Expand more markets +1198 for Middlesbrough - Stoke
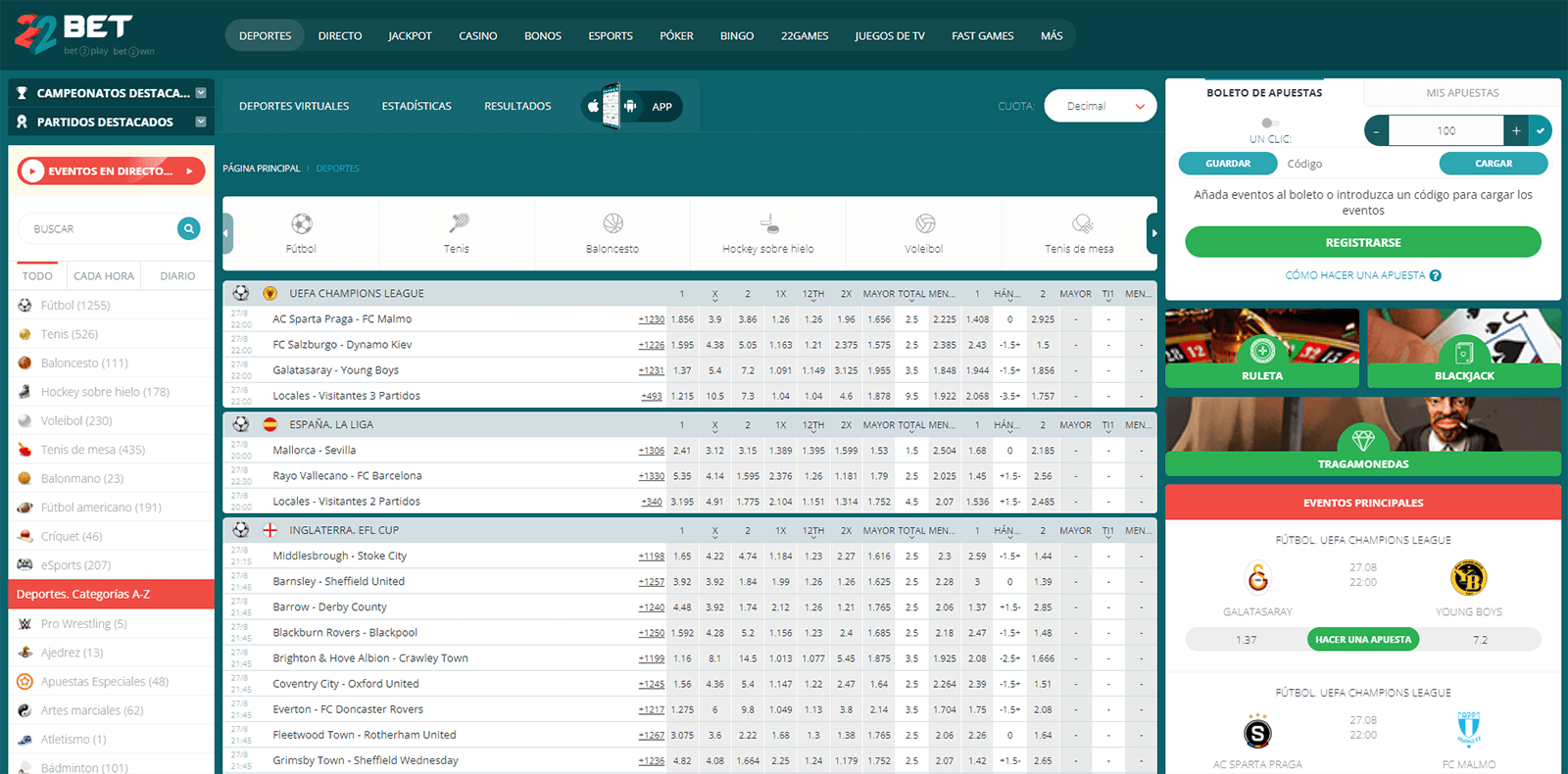 pos(652,556)
